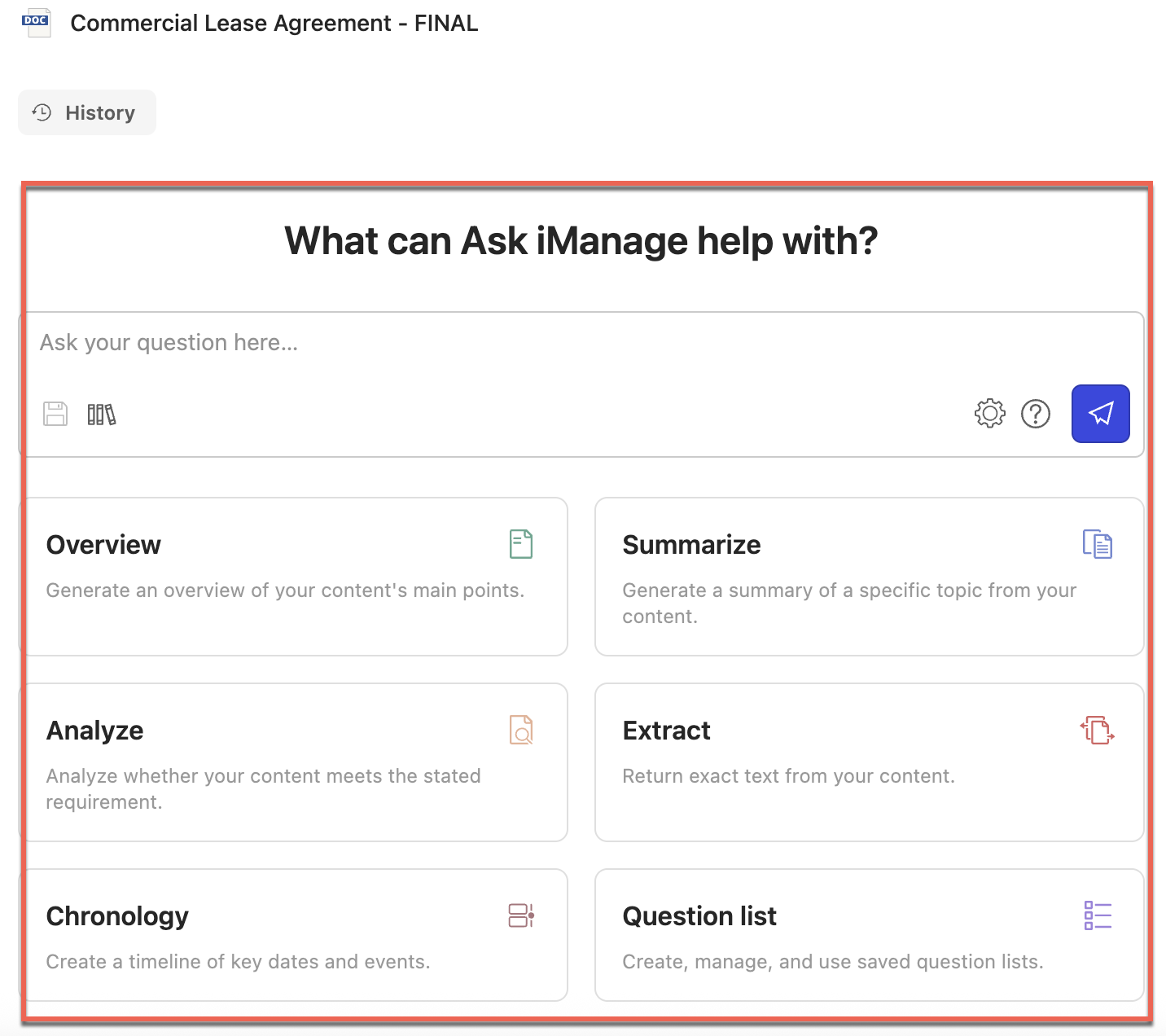This screenshot has width=1166, height=1036.
Task: Click the help question mark icon
Action: click(x=1035, y=414)
